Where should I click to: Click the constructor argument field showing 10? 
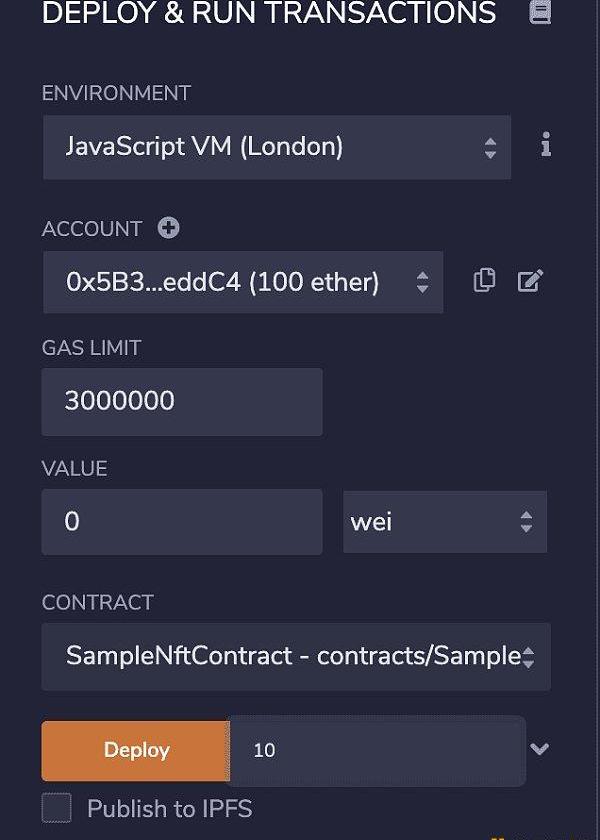(x=378, y=751)
